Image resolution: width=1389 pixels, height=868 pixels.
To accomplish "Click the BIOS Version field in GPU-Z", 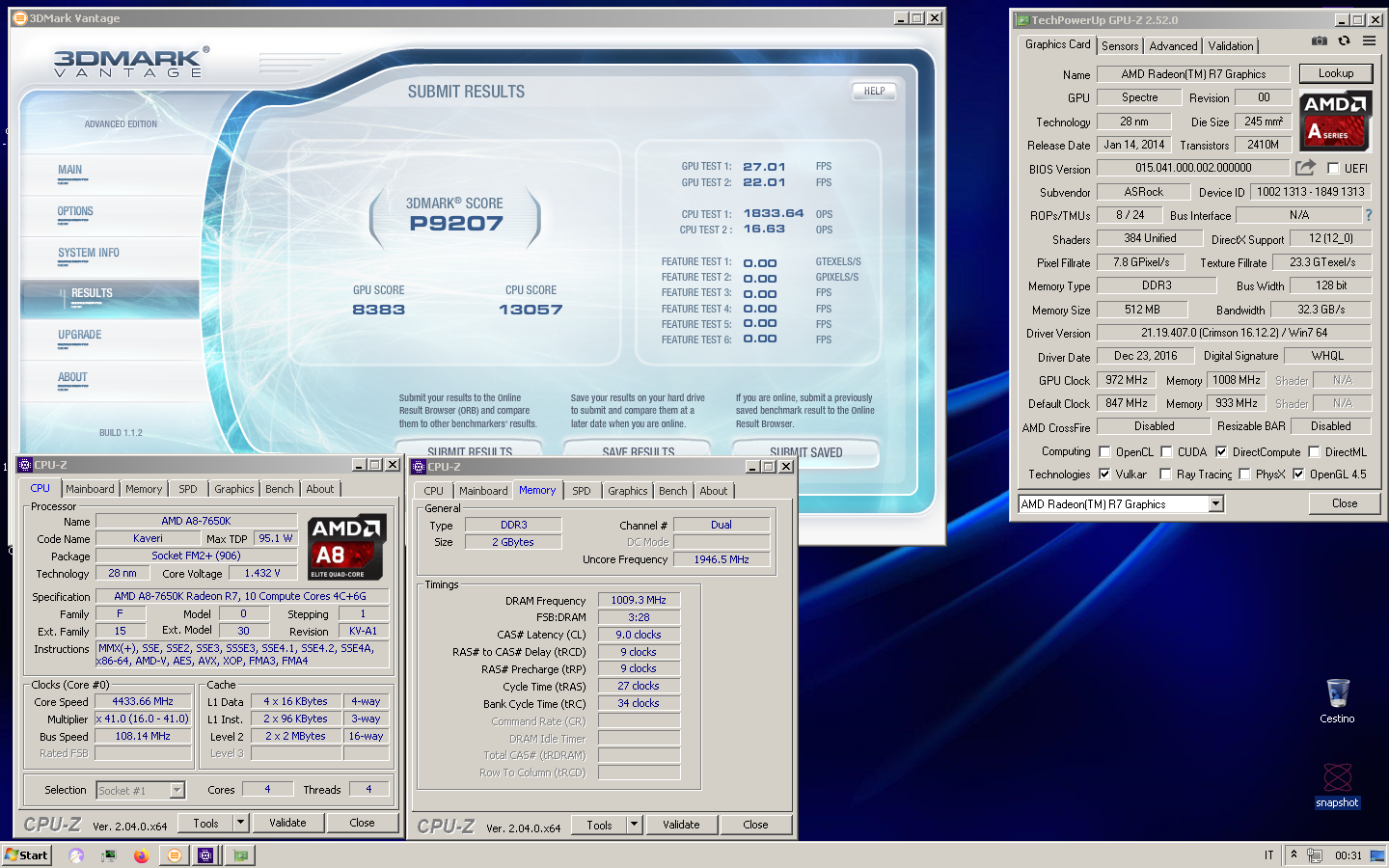I will [1193, 168].
